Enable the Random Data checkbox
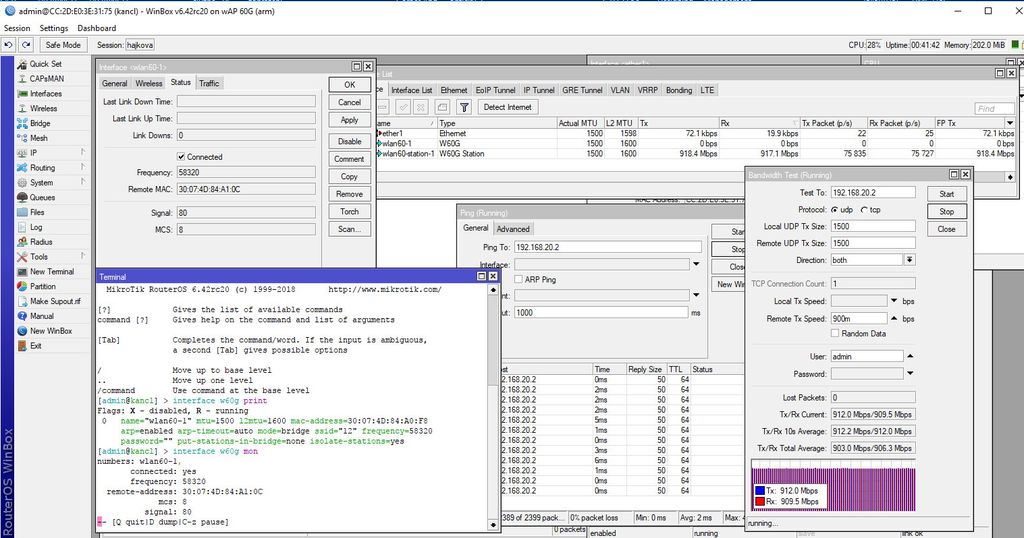Screen dimensions: 1024x538 [x=835, y=333]
